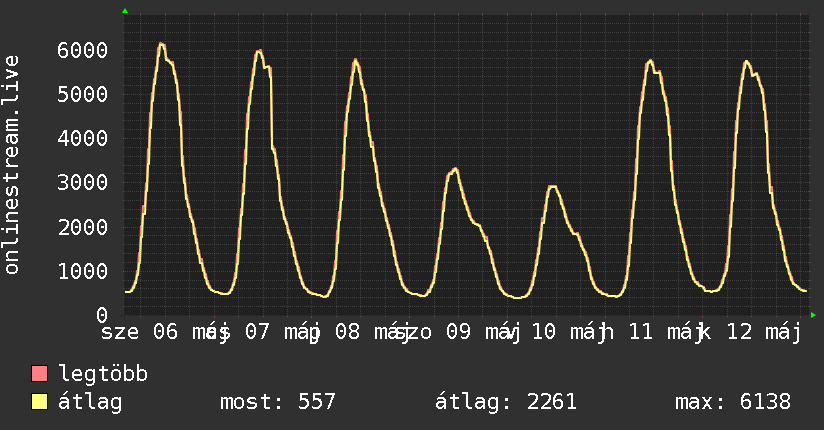Select the legtöbb legend label
This screenshot has height=430, width=824.
point(103,374)
